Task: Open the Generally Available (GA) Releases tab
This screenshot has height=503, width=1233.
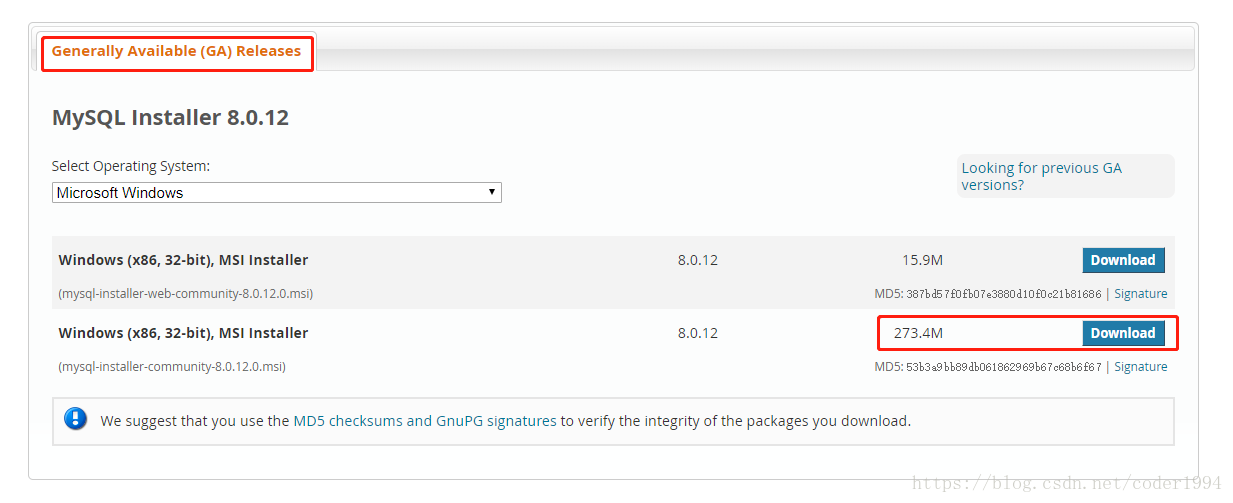Action: tap(176, 51)
